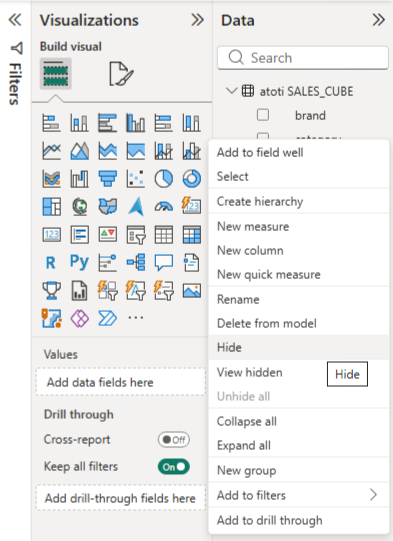Choose New quick measure
Image resolution: width=393 pixels, height=541 pixels.
point(299,275)
